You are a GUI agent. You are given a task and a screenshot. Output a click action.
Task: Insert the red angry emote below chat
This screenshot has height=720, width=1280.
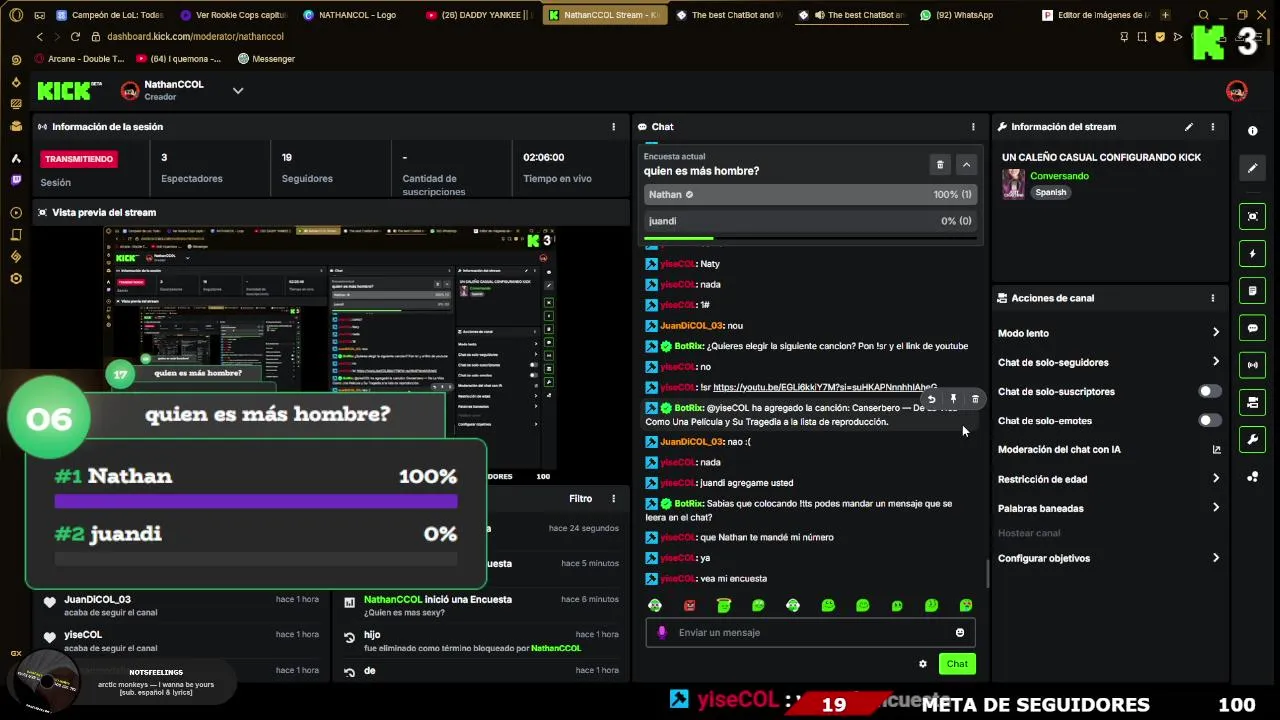[x=689, y=605]
